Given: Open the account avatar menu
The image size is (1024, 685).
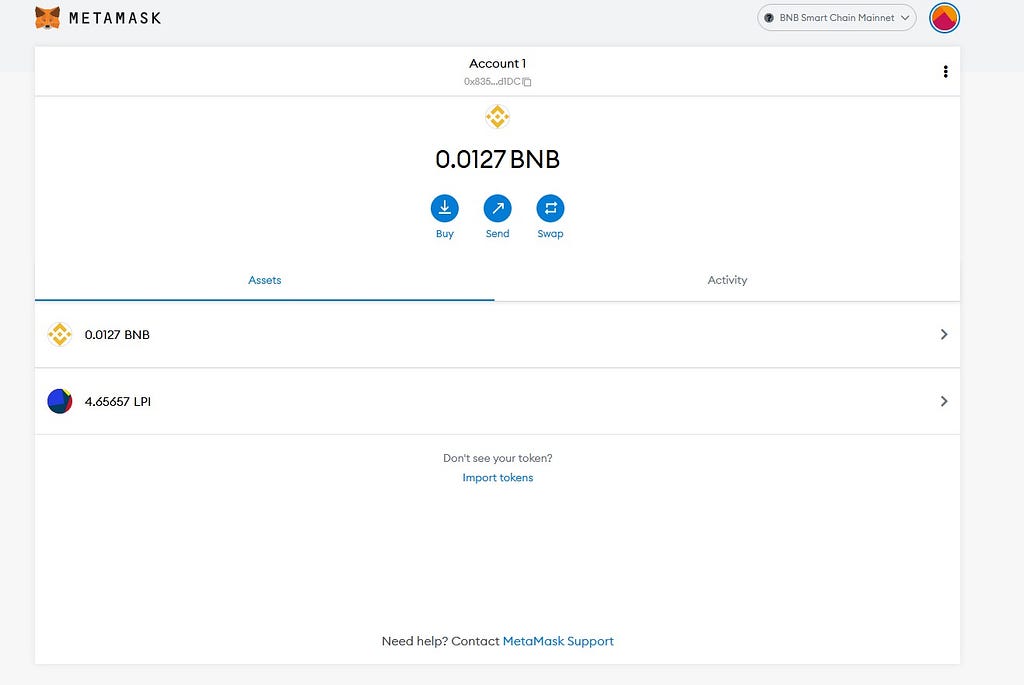Looking at the screenshot, I should pos(944,18).
